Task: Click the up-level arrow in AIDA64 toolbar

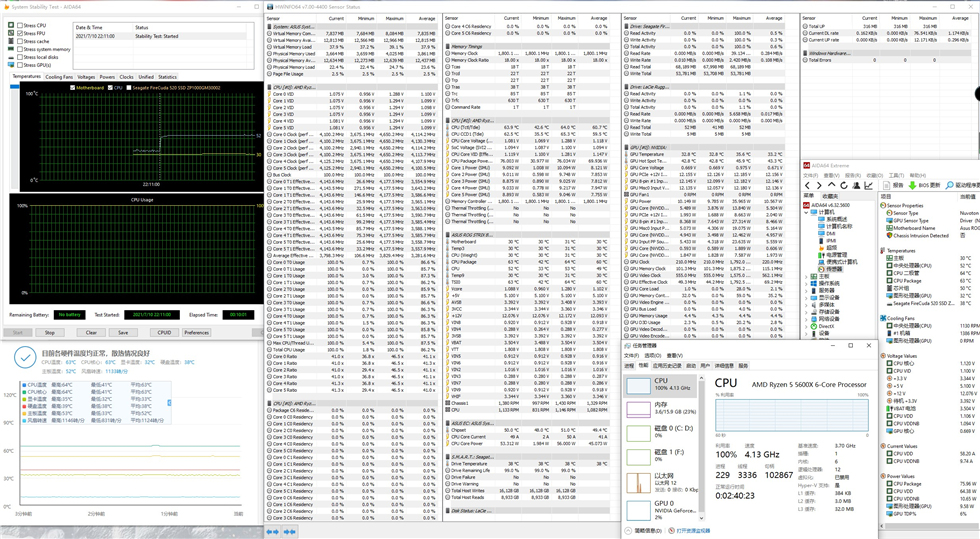Action: pos(831,186)
